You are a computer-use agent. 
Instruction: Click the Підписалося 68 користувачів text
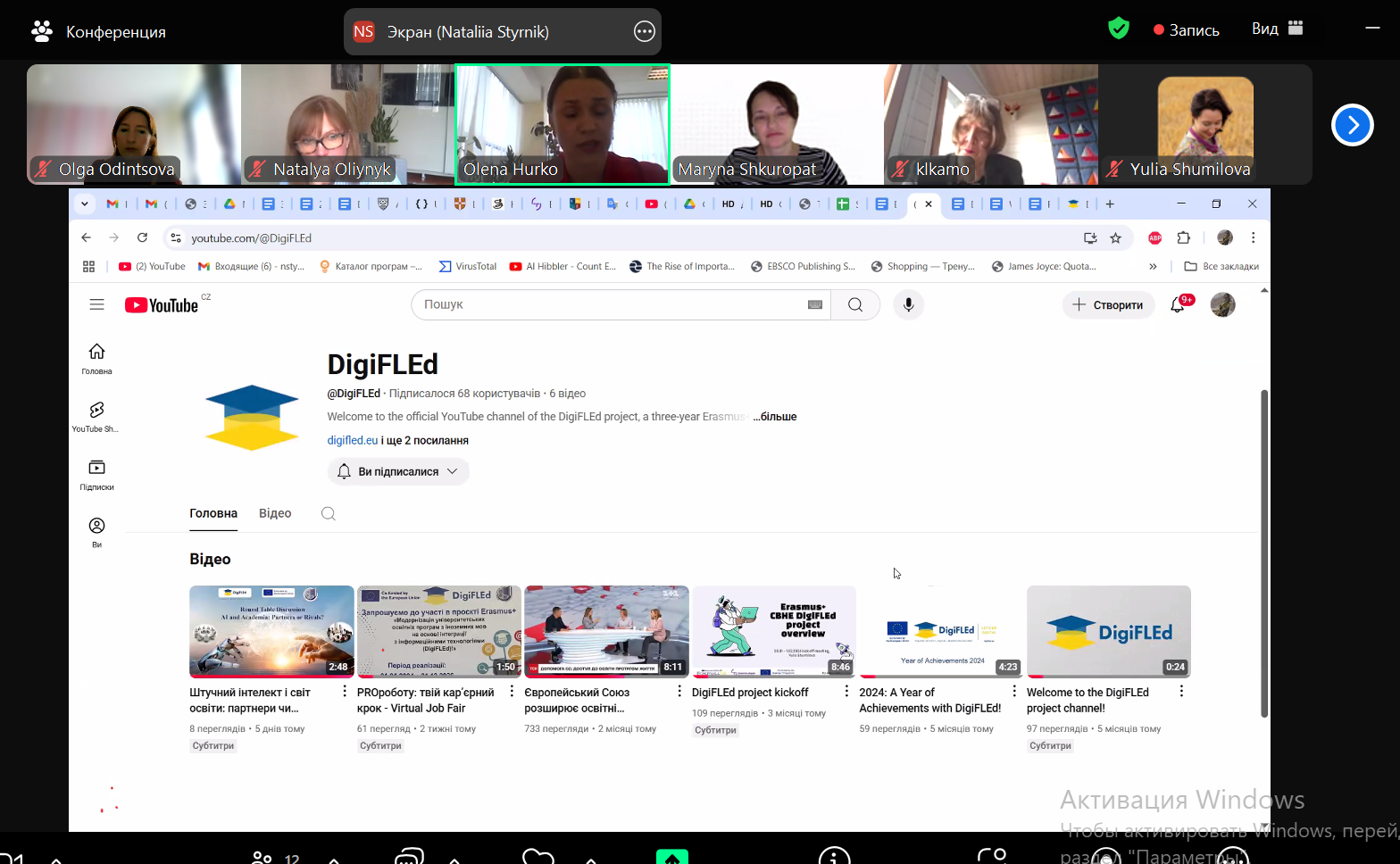click(x=464, y=393)
